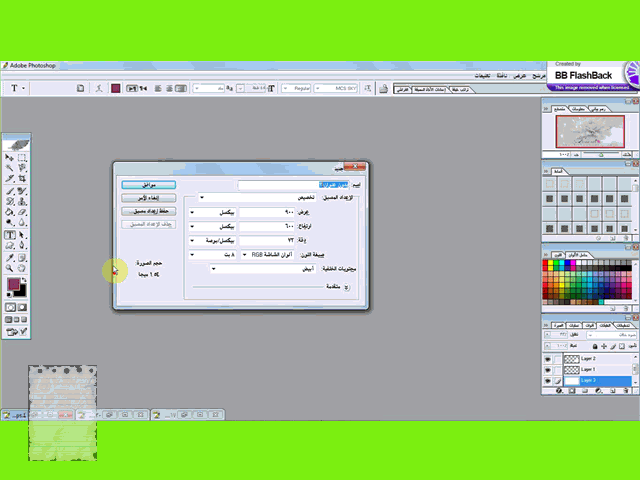Pick the Zoom tool in the toolbox
The width and height of the screenshot is (640, 480).
tap(10, 268)
